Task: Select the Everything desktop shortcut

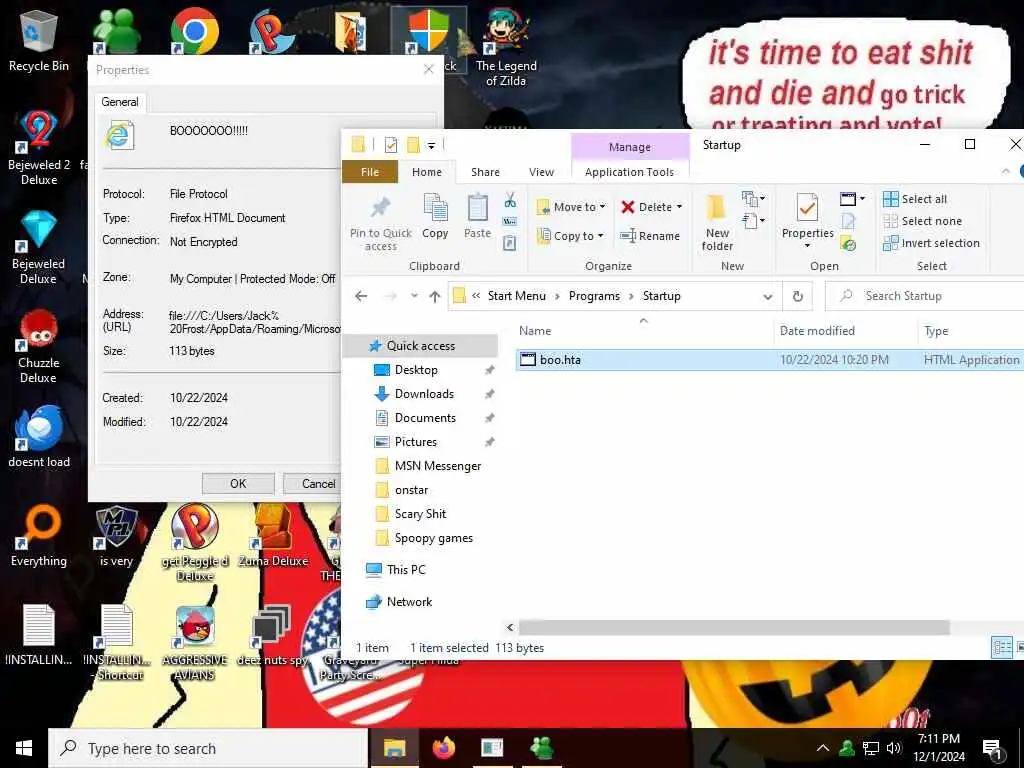Action: tap(39, 536)
